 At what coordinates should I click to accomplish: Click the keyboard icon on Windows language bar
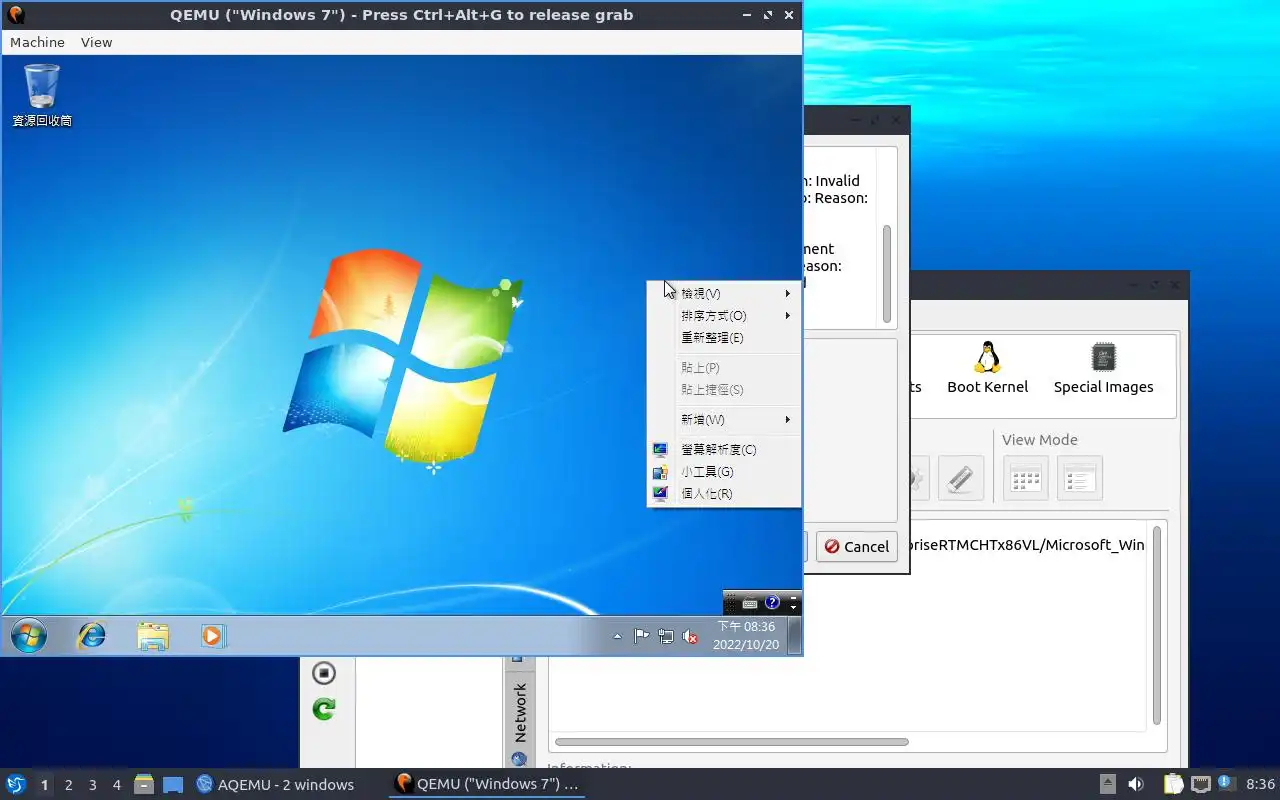[750, 603]
